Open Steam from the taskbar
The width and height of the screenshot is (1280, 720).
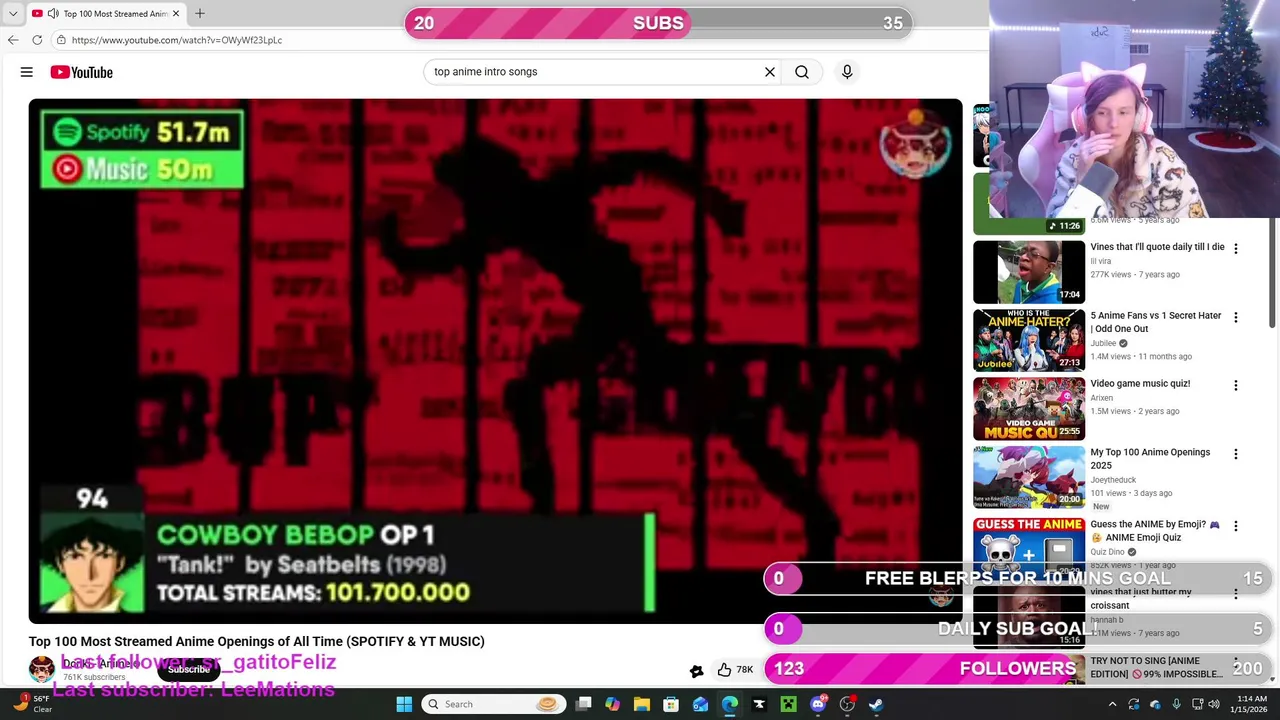(876, 704)
